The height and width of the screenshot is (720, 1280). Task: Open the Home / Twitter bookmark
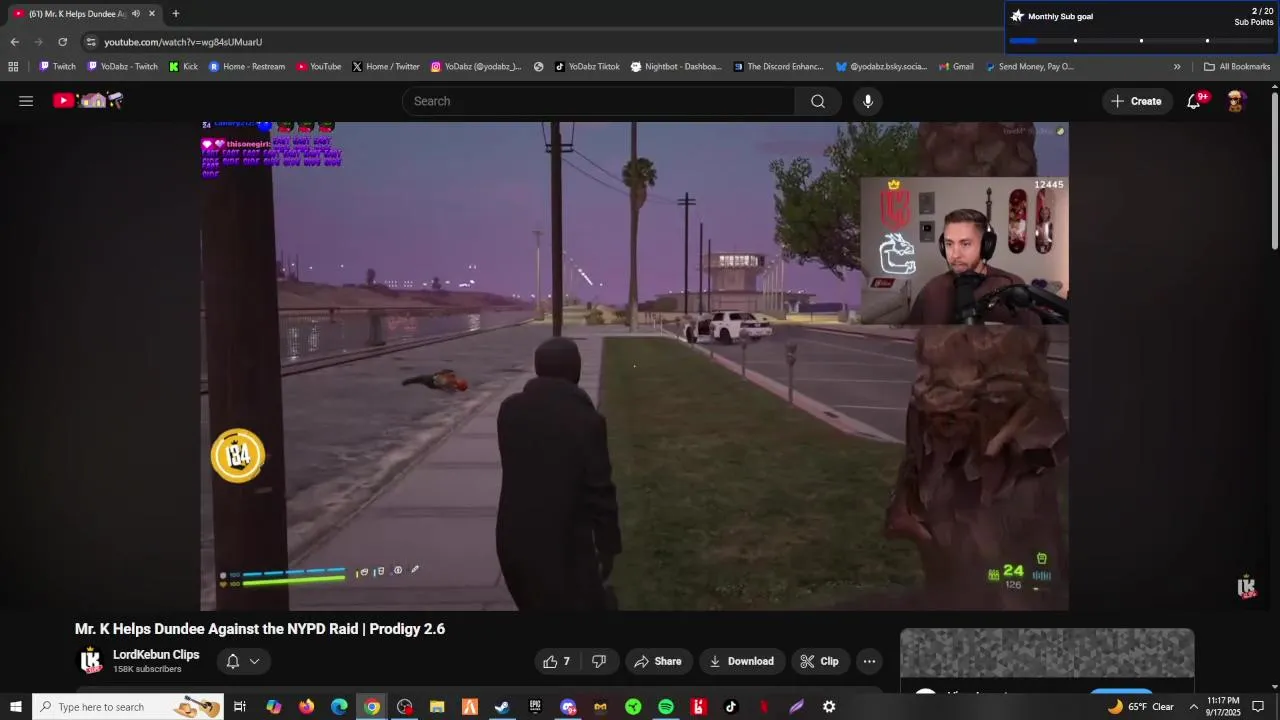point(386,67)
